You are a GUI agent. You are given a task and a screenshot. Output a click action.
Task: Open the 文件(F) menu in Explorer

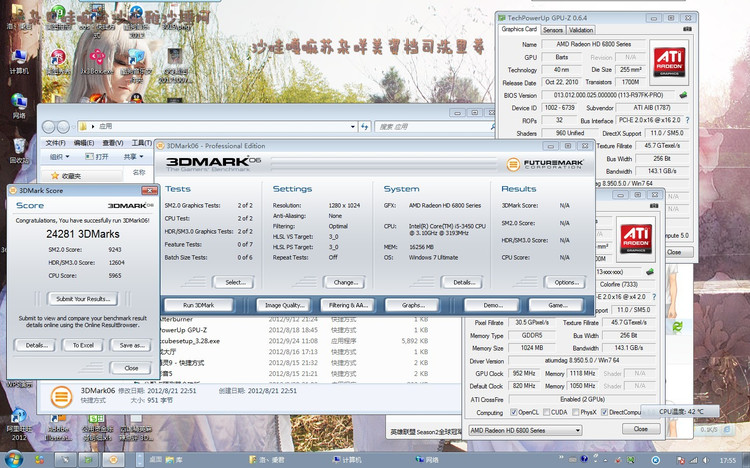pos(55,143)
